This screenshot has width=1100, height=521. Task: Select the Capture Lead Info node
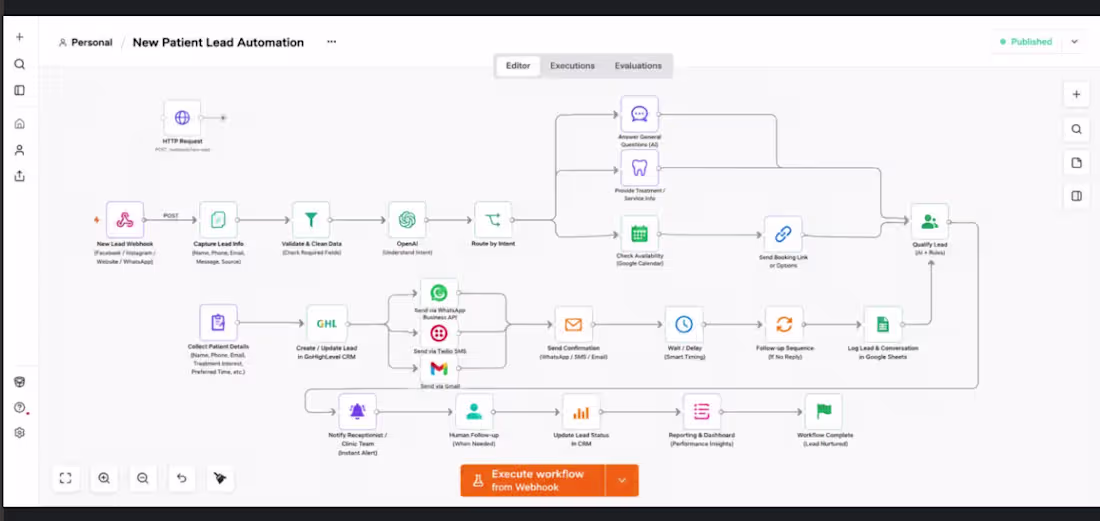pos(218,219)
